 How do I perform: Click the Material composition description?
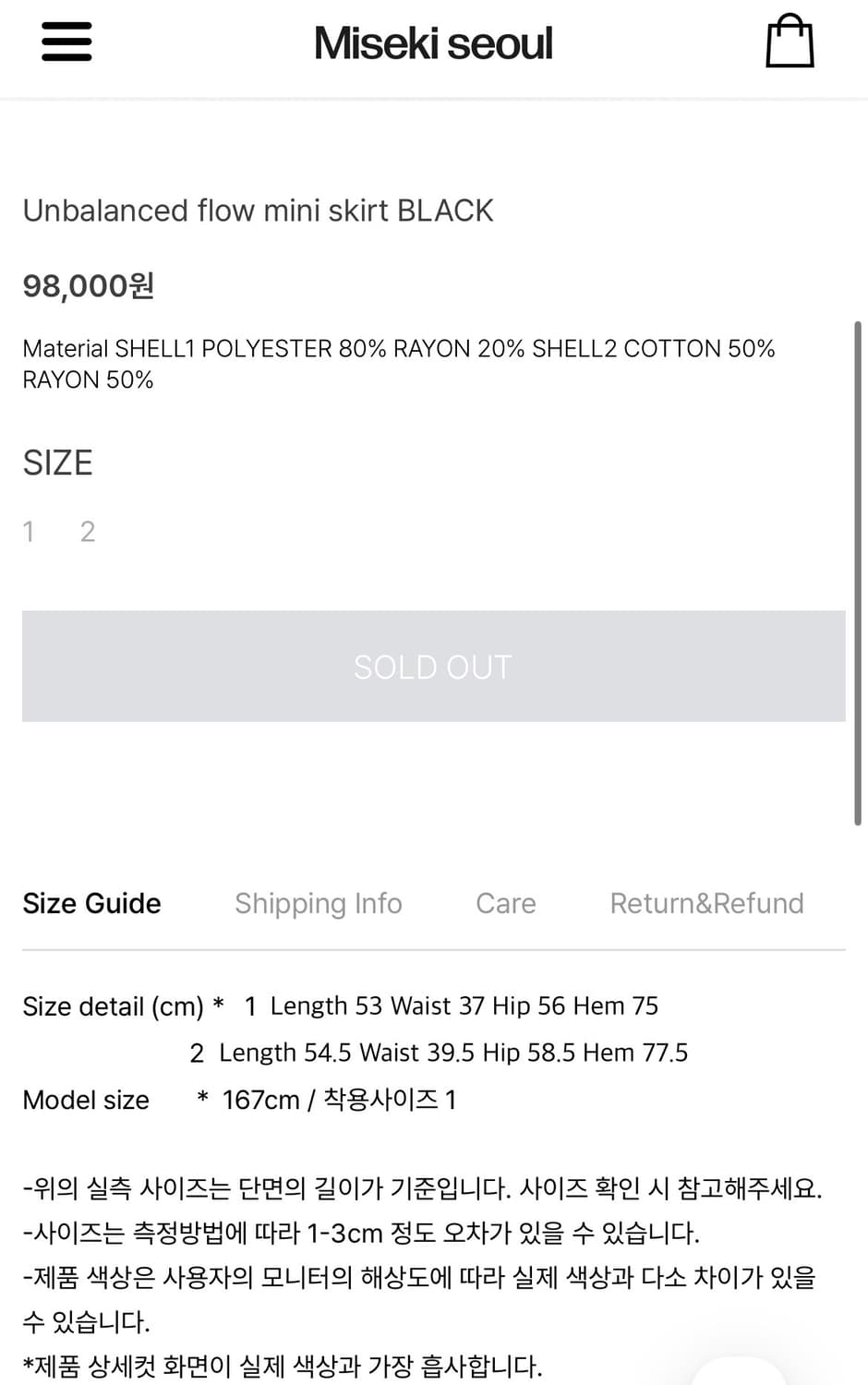coord(398,364)
